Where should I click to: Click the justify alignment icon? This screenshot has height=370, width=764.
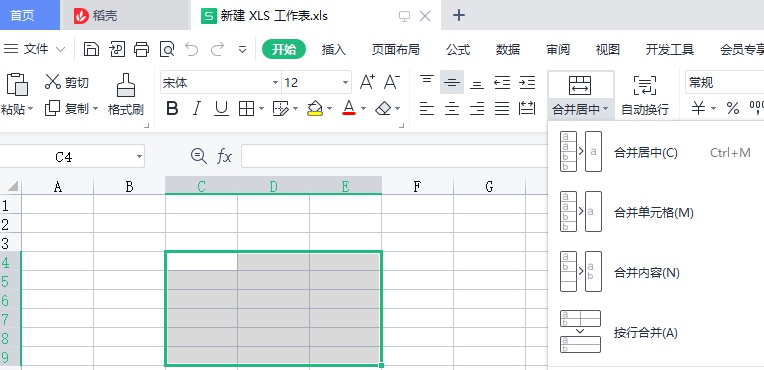point(502,108)
